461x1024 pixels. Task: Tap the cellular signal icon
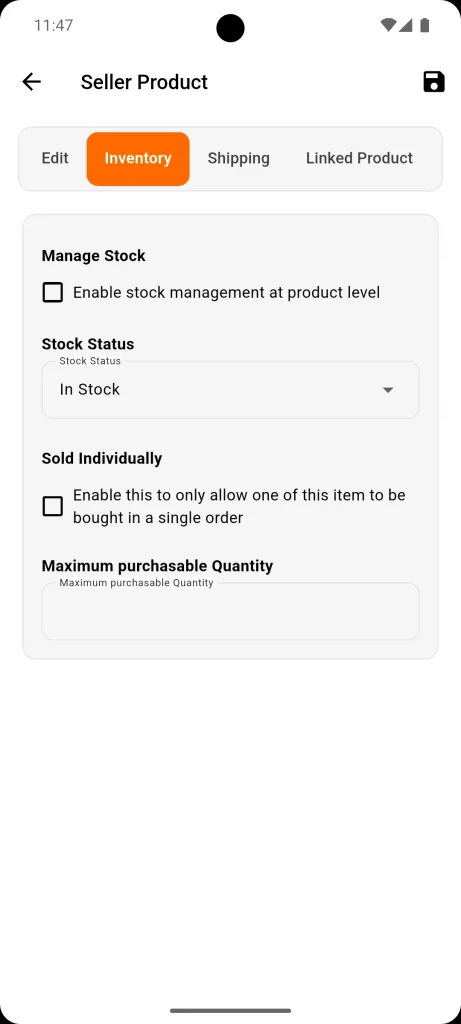pos(406,25)
